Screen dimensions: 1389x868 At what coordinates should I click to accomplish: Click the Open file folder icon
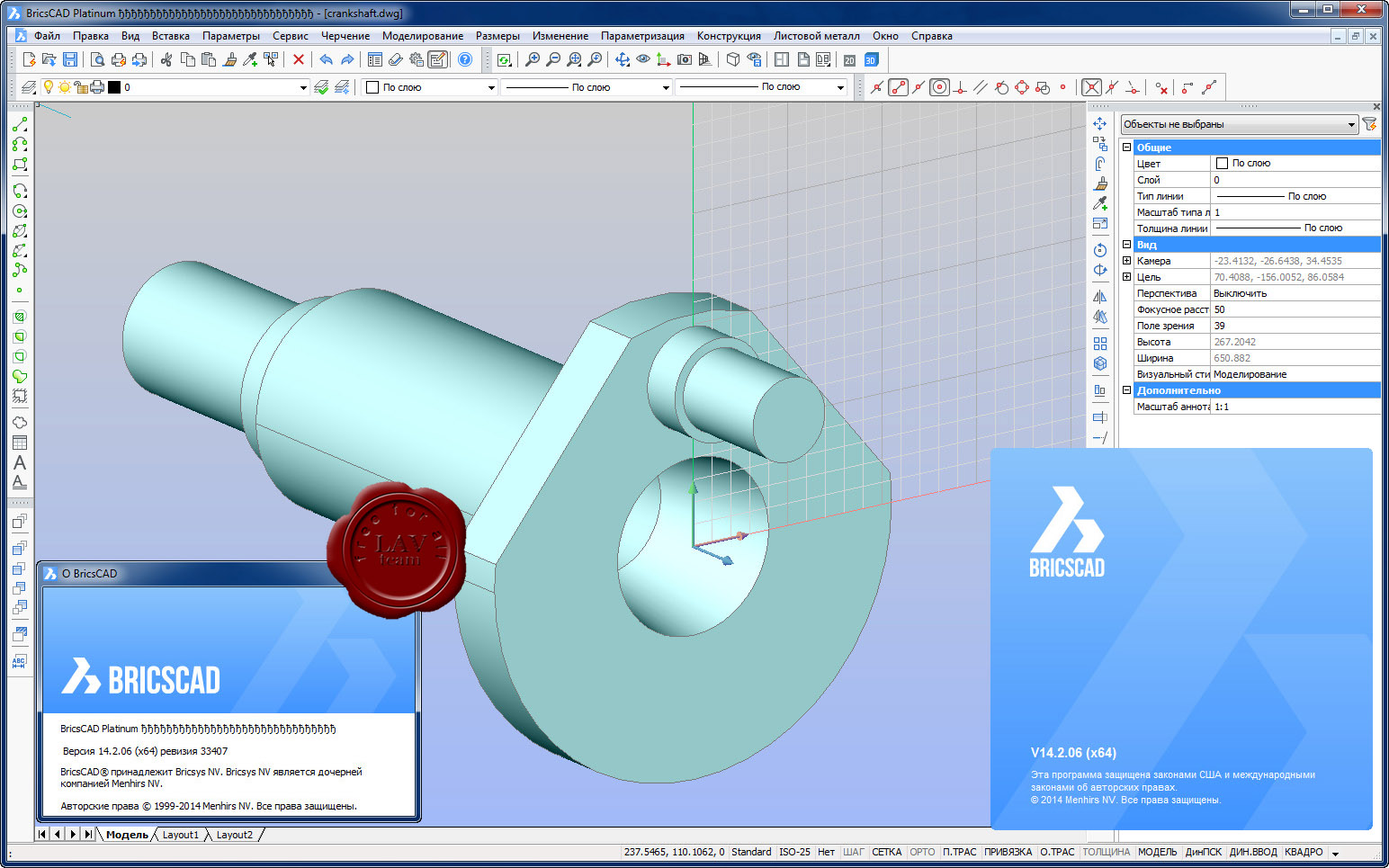click(x=49, y=59)
